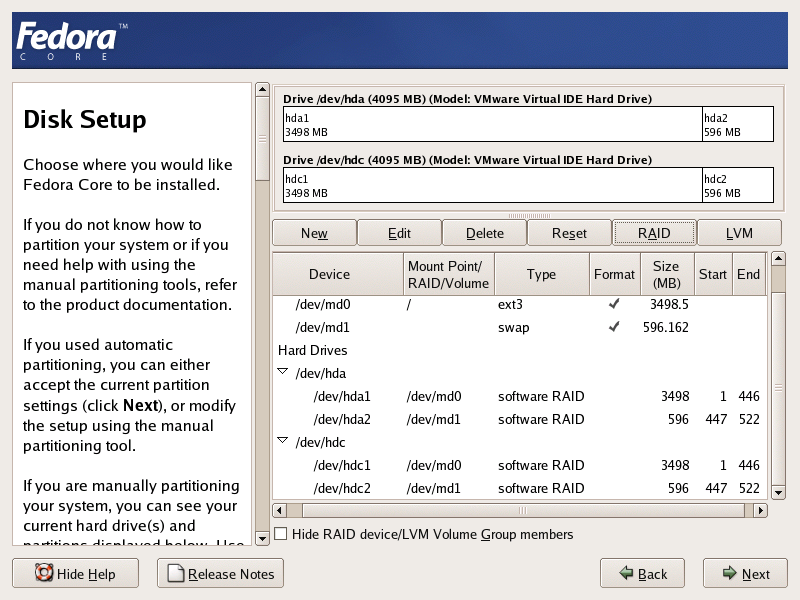Click the 3498.5 size value

(669, 304)
